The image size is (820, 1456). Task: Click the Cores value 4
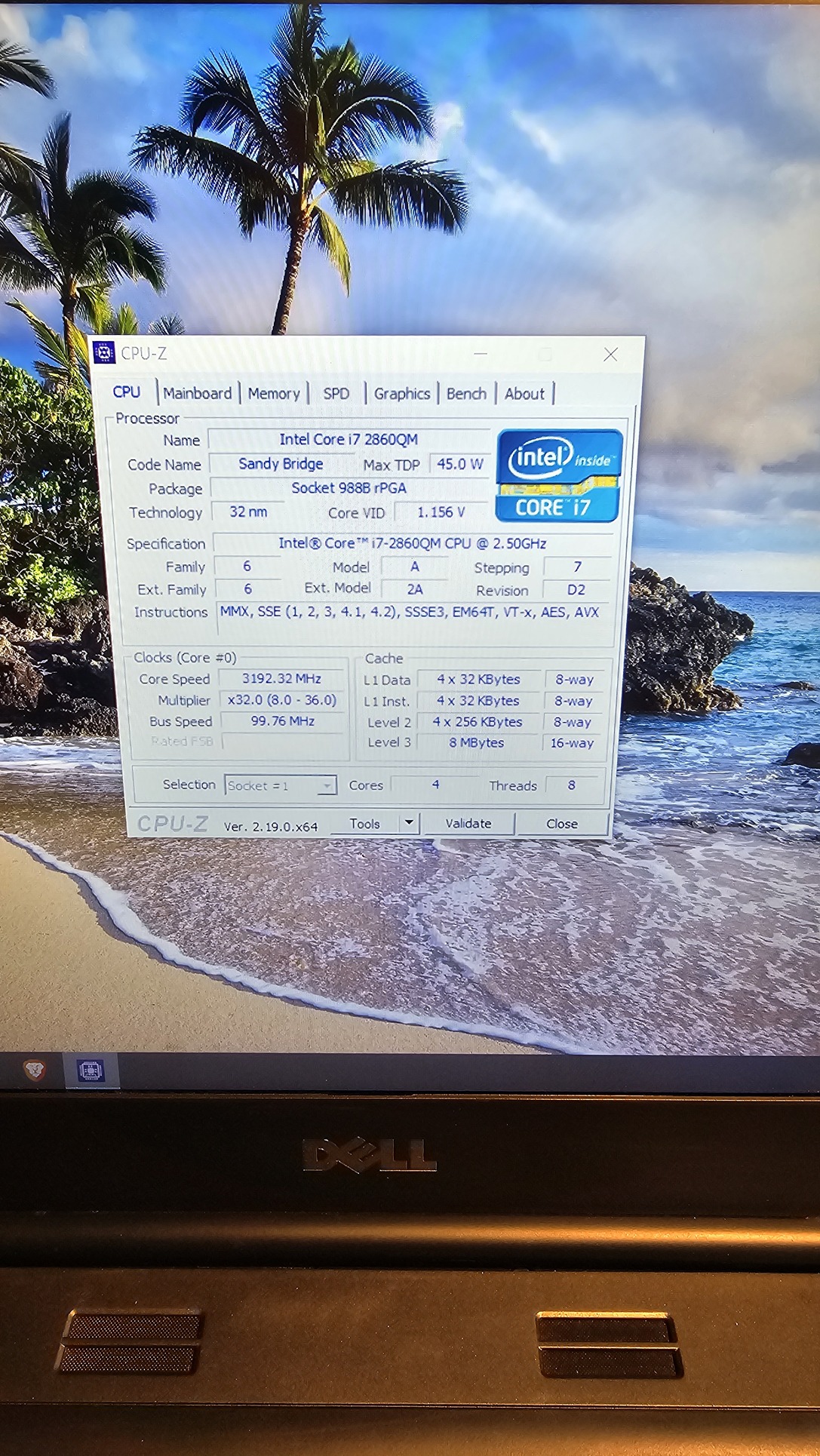pos(435,785)
